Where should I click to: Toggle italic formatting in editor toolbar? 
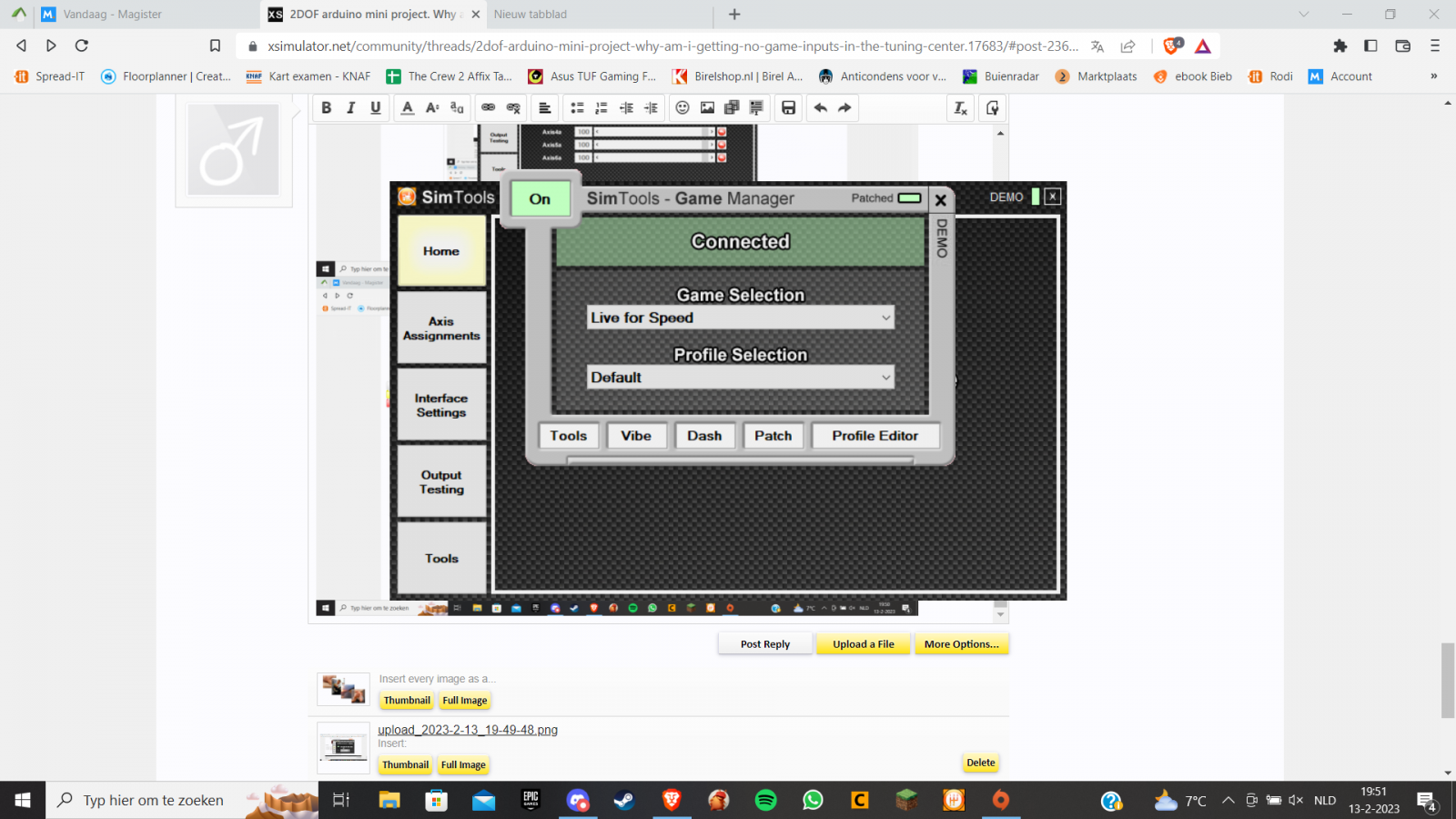point(351,108)
